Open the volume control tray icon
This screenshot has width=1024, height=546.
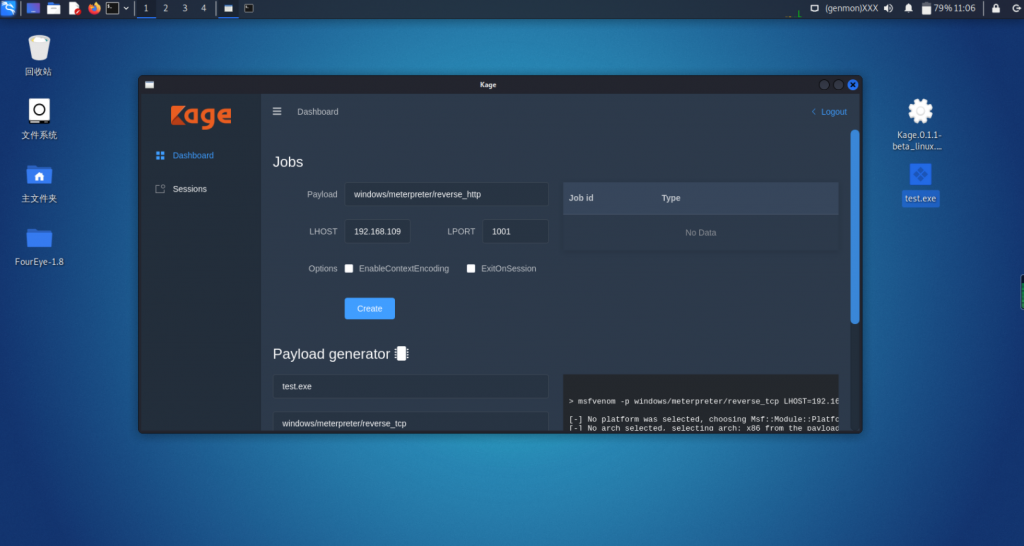tap(888, 8)
